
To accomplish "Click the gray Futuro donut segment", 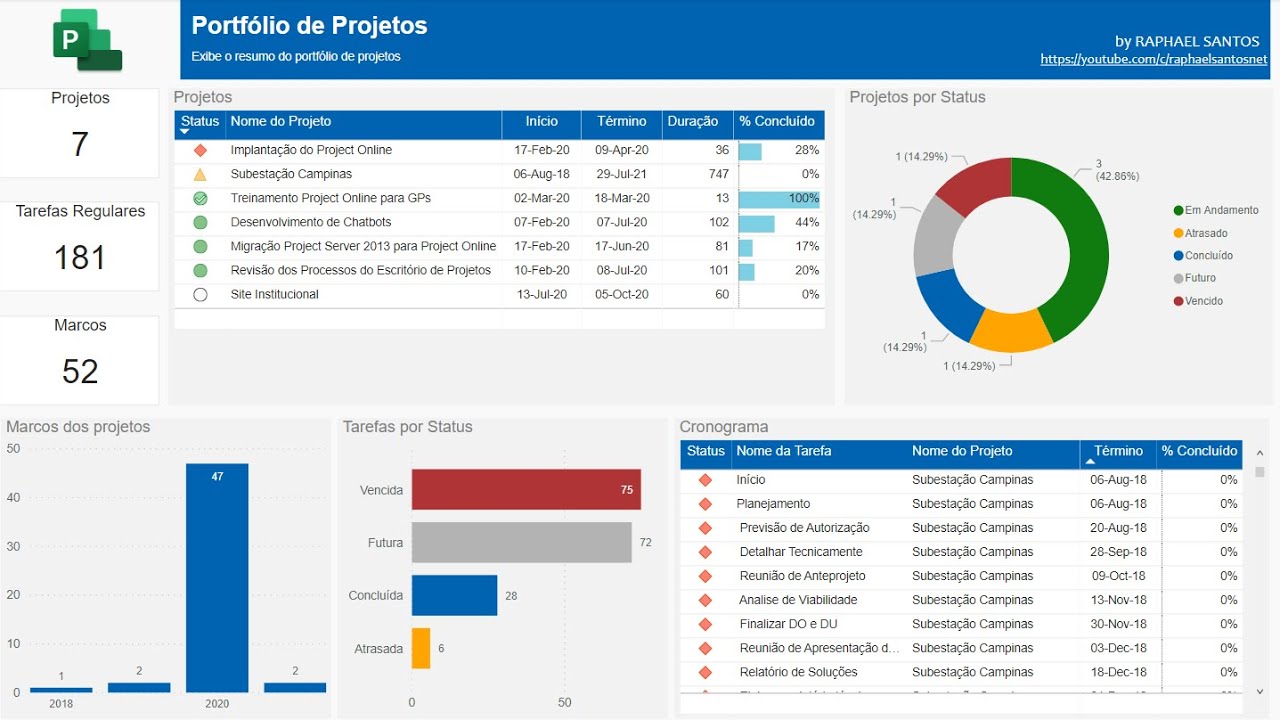I will (936, 238).
